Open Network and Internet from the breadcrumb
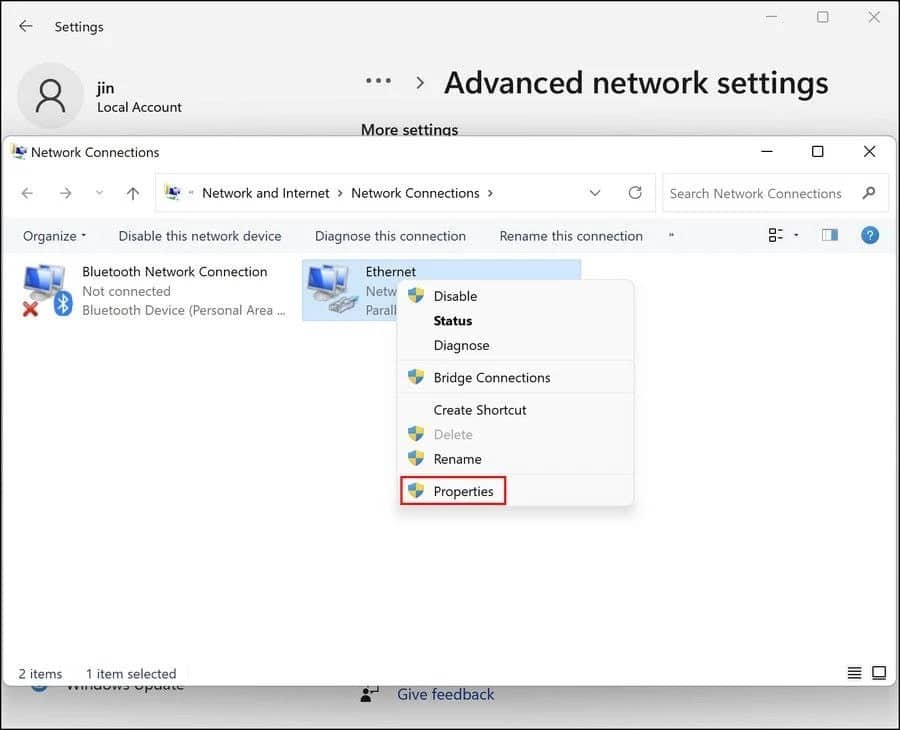Screen dimensions: 900x730 pos(265,192)
